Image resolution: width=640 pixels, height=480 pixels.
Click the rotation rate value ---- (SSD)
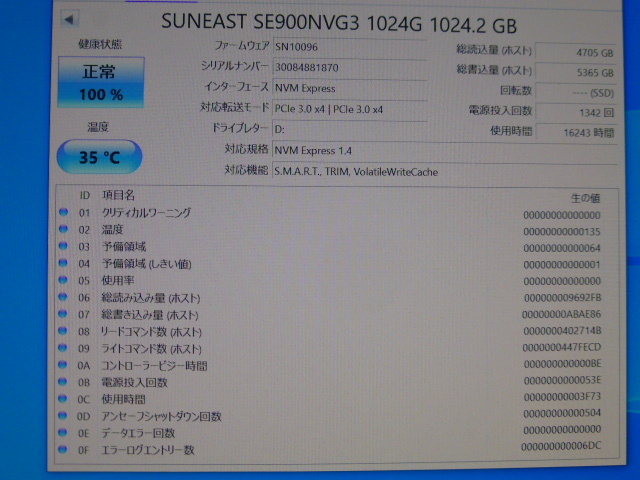(576, 93)
